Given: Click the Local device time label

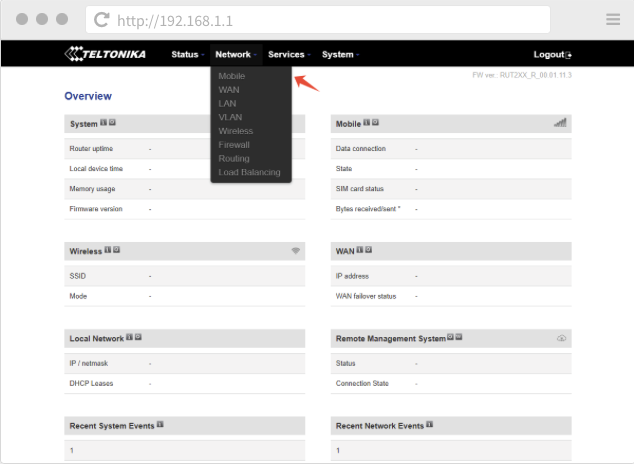Looking at the screenshot, I should pos(96,169).
